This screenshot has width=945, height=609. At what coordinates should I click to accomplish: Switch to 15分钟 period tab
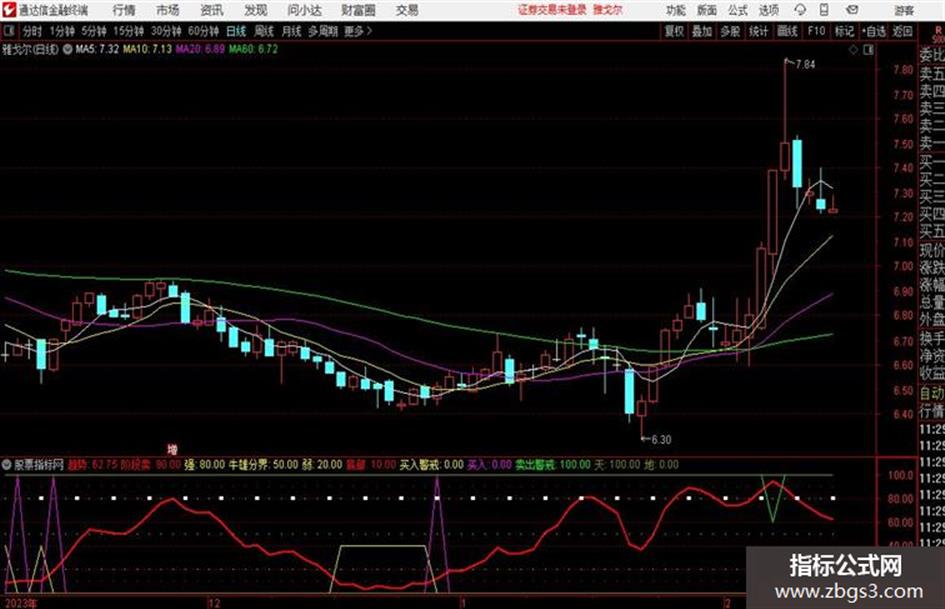coord(129,31)
